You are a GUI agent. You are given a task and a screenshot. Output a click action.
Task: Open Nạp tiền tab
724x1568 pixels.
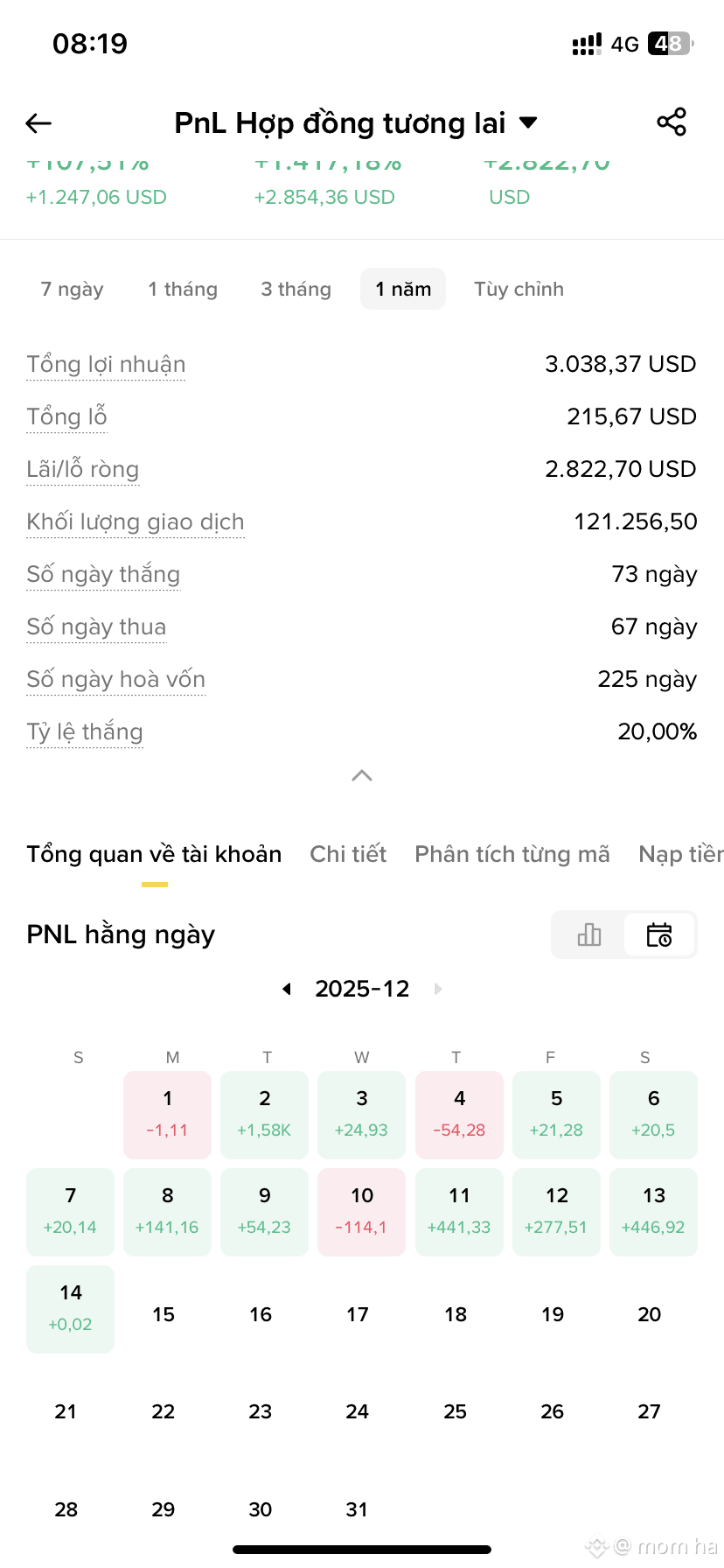point(681,854)
